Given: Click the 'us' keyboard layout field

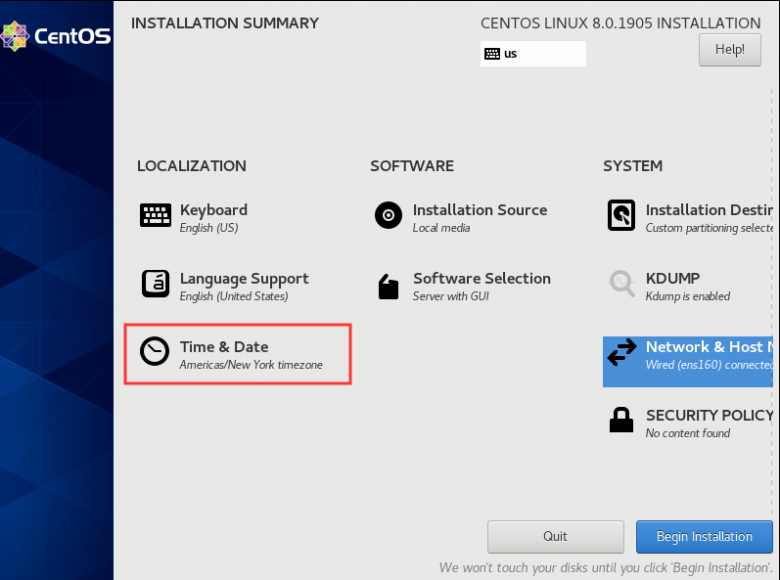Looking at the screenshot, I should point(533,54).
